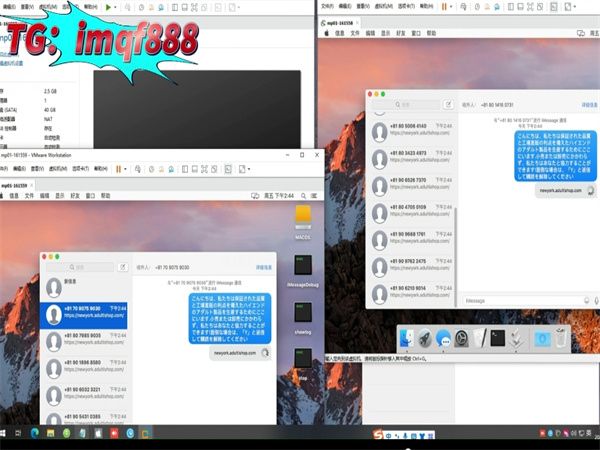
Task: Open Messages app from the dock
Action: pyautogui.click(x=442, y=339)
